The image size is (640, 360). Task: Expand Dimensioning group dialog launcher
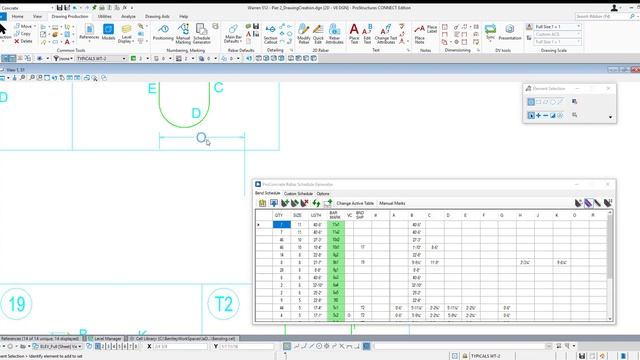(x=478, y=50)
